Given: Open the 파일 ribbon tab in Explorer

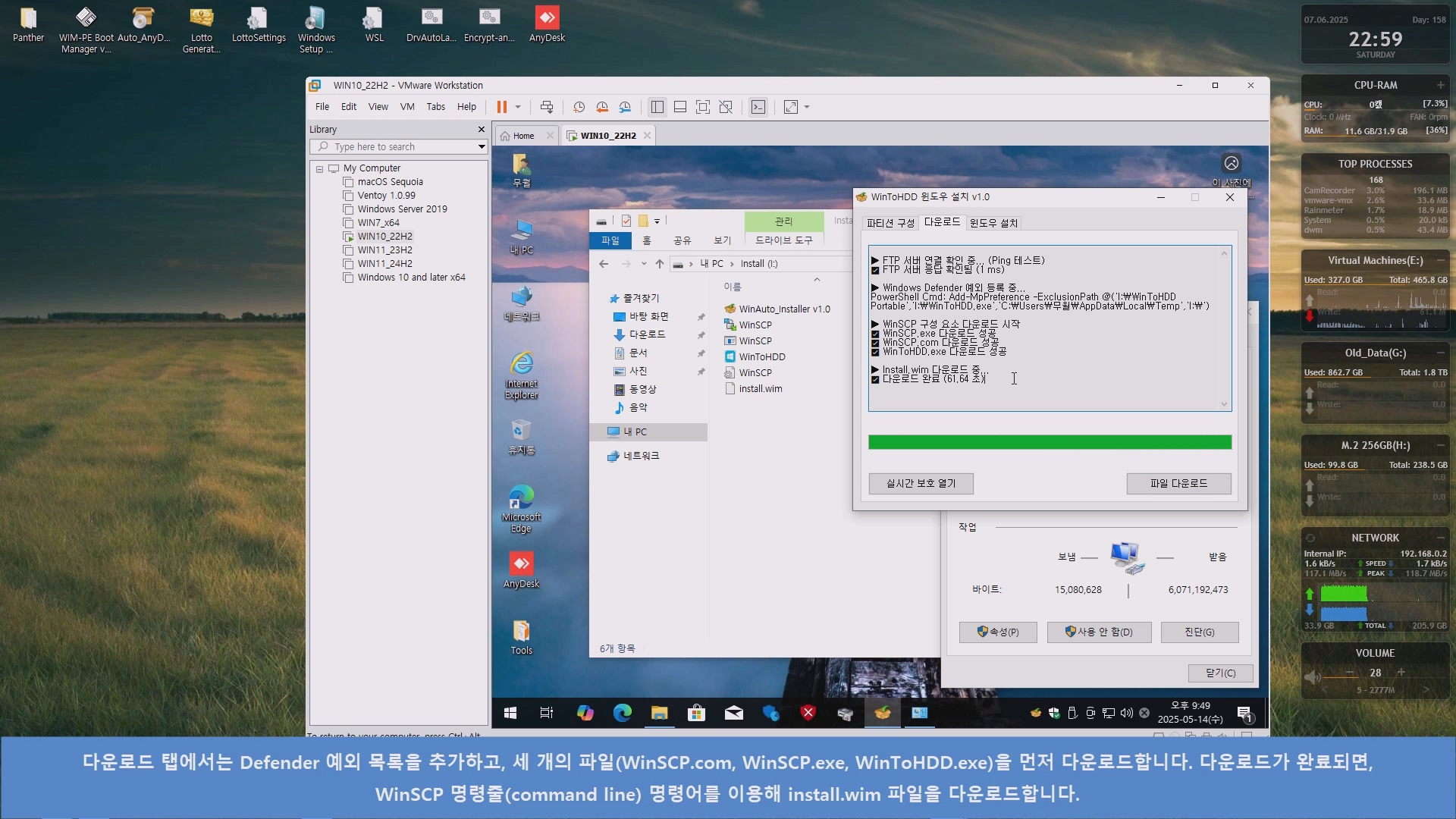Looking at the screenshot, I should pyautogui.click(x=610, y=240).
